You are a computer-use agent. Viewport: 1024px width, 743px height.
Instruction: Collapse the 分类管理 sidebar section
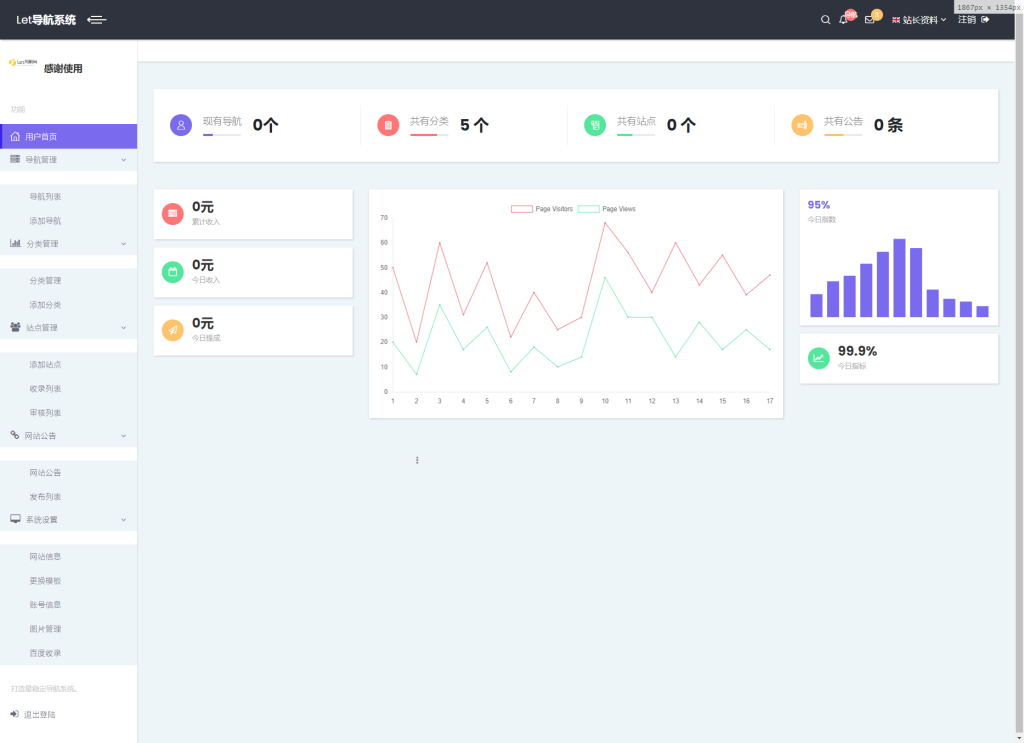69,244
